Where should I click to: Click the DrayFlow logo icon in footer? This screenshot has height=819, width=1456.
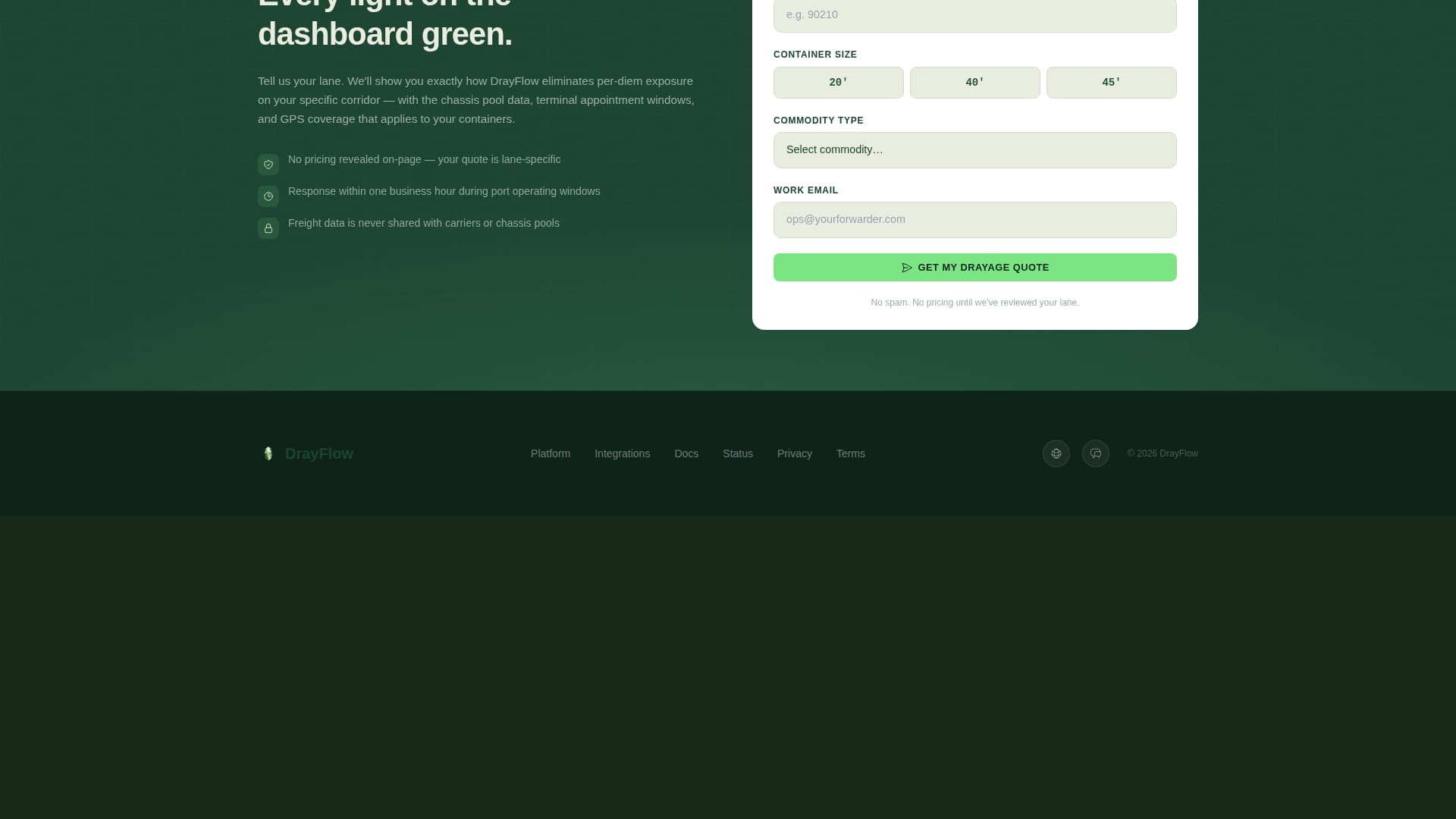click(268, 453)
